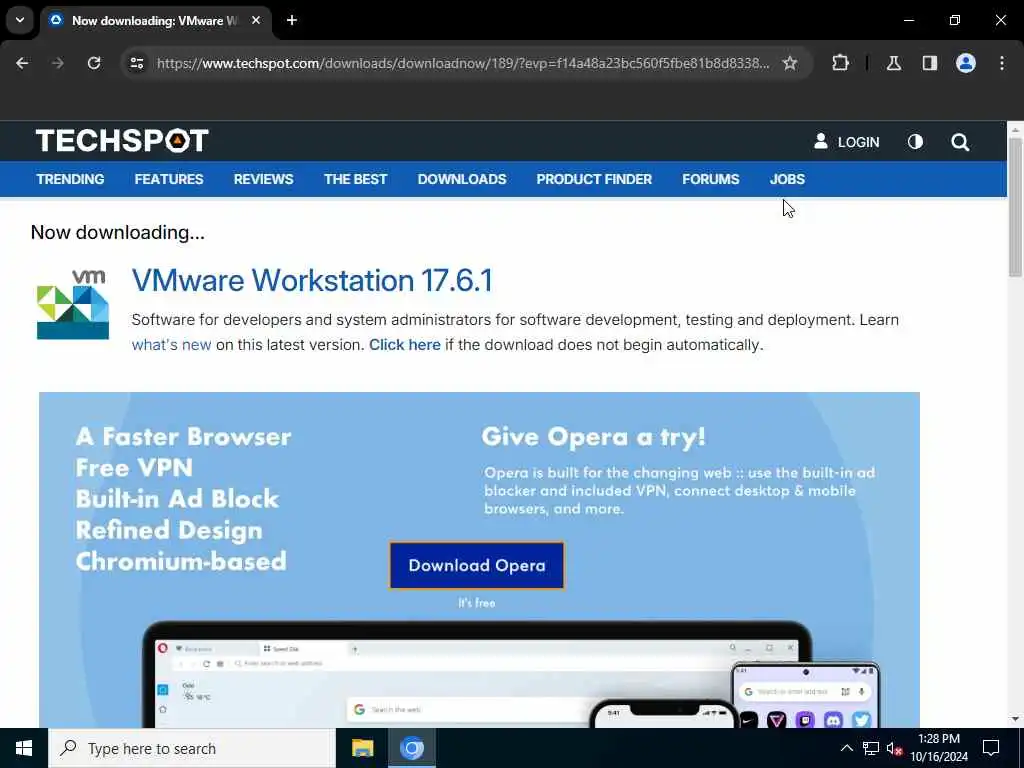Follow the "what's new" link
This screenshot has width=1024, height=768.
(x=171, y=345)
